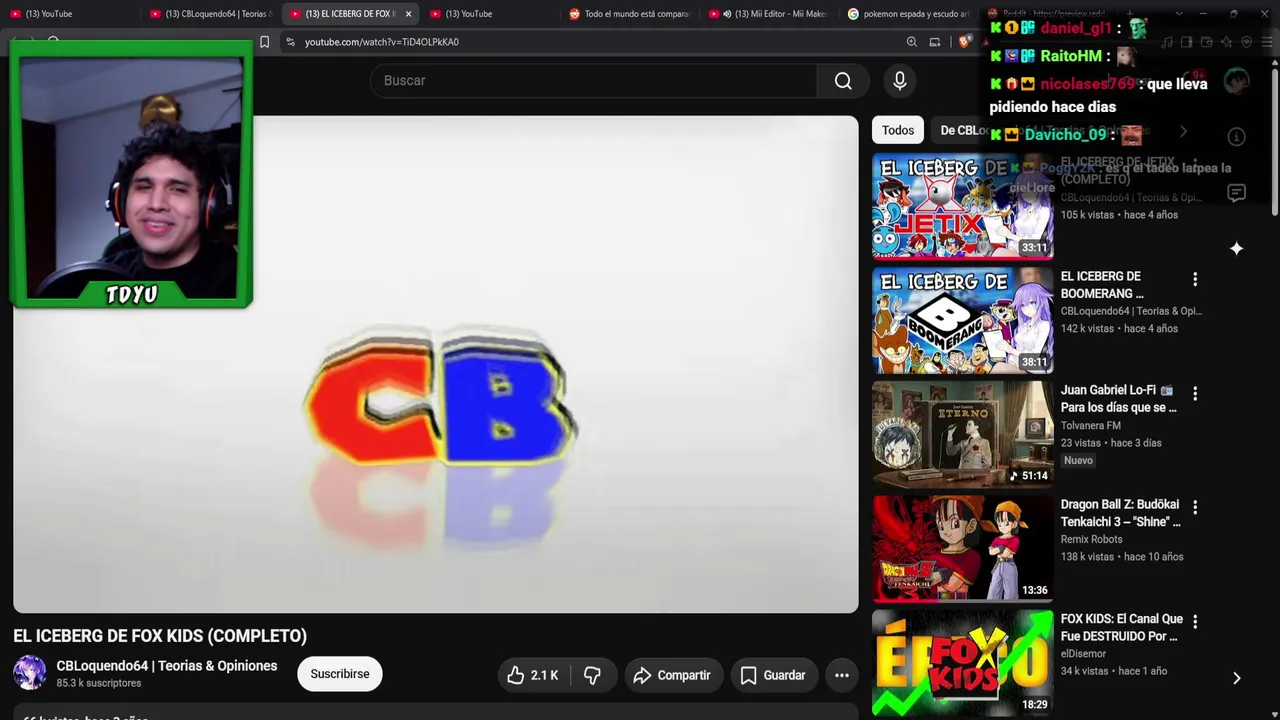Bookmark this page in the address bar
Image resolution: width=1280 pixels, height=720 pixels.
pyautogui.click(x=264, y=42)
